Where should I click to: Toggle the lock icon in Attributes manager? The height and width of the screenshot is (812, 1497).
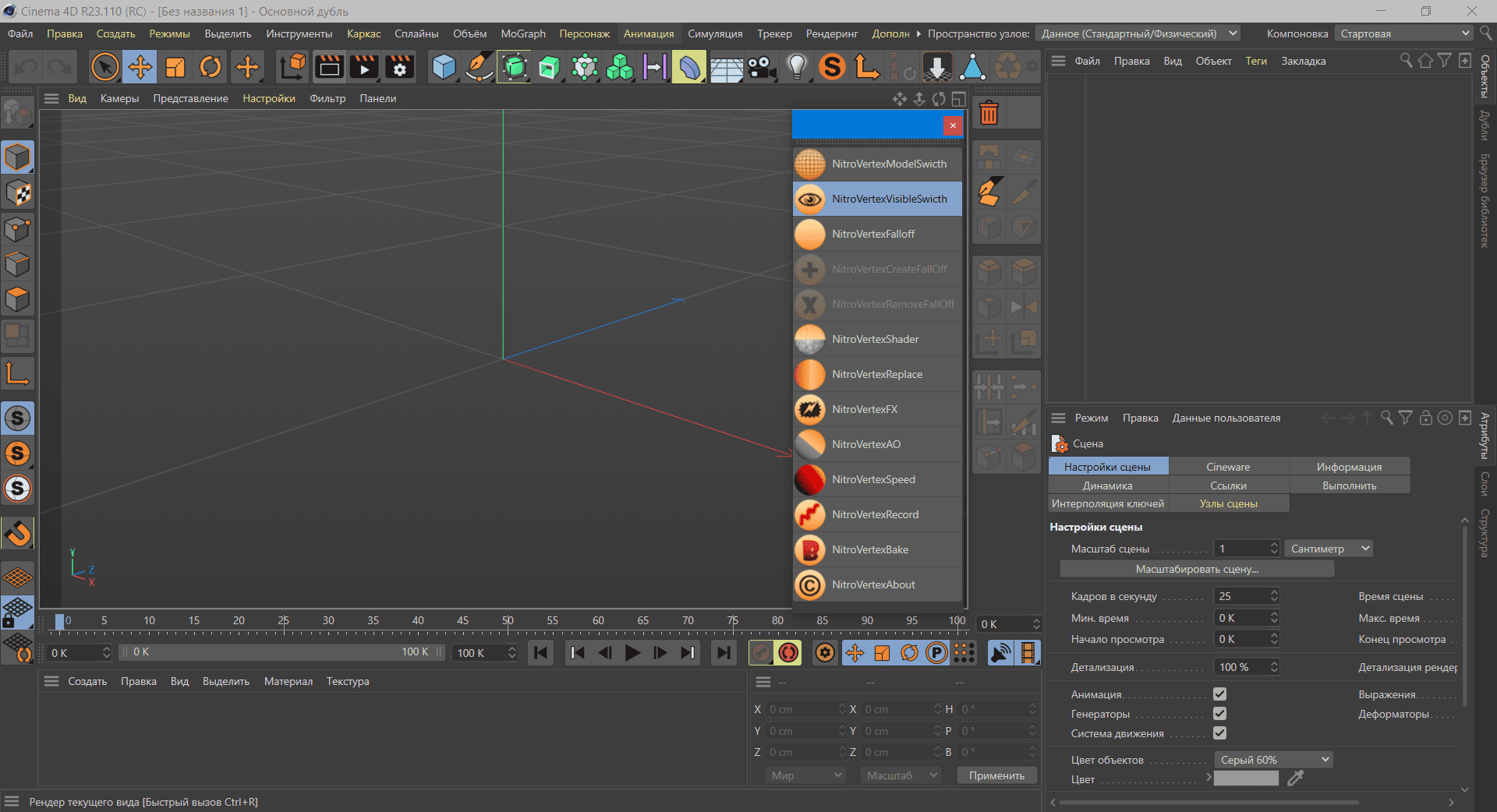(x=1425, y=418)
